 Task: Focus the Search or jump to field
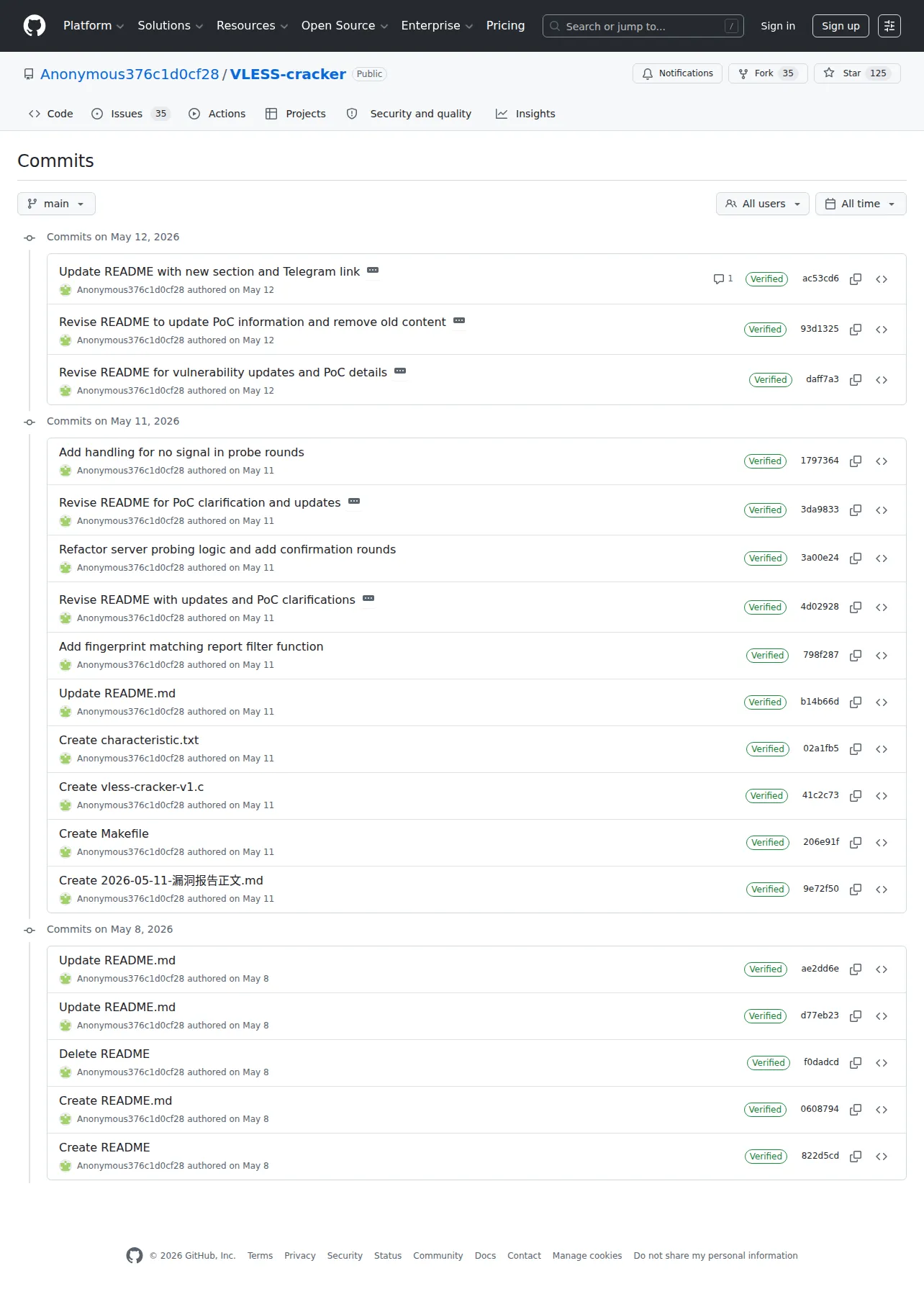643,26
